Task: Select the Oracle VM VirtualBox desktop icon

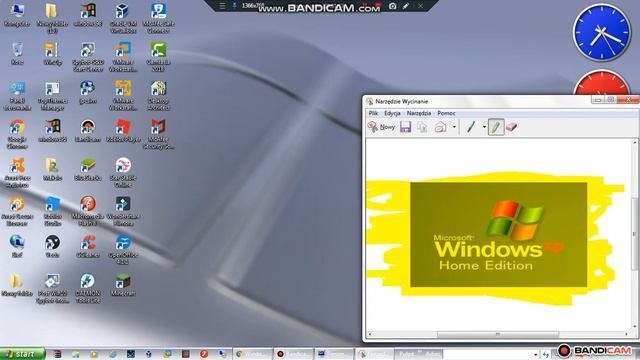Action: [x=123, y=18]
